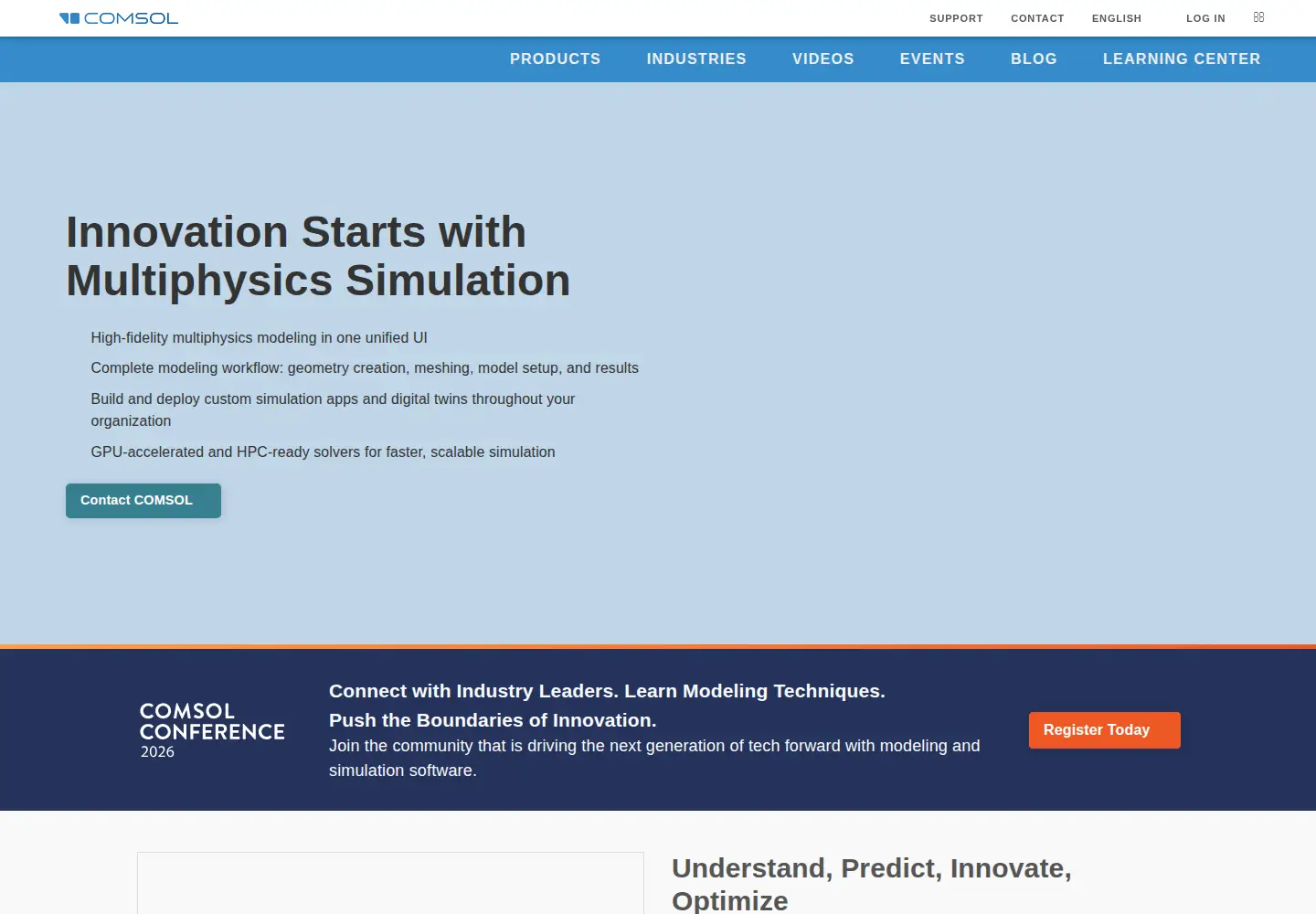Viewport: 1316px width, 914px height.
Task: Click 'High-fidelity multiphysics modeling in one unified UI'
Action: pyautogui.click(x=259, y=338)
